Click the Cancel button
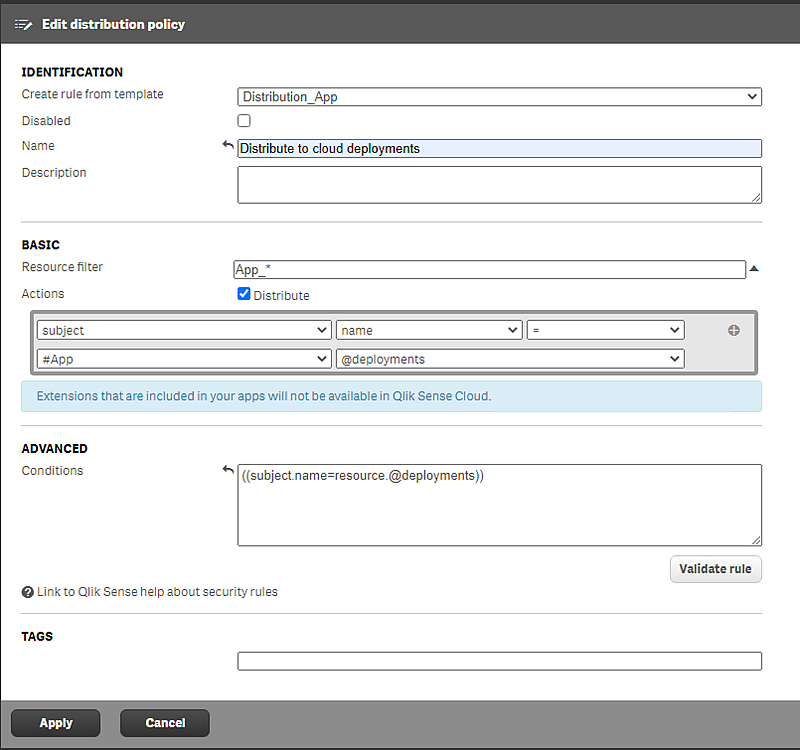800x750 pixels. [x=164, y=722]
